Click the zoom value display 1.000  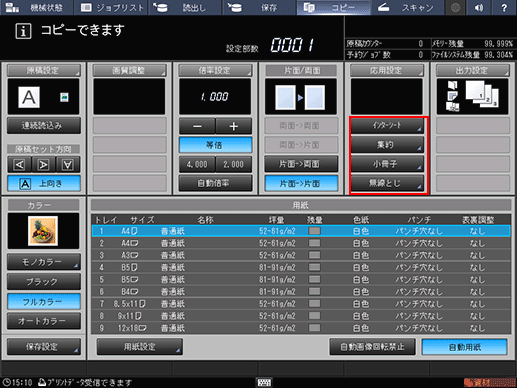(215, 97)
